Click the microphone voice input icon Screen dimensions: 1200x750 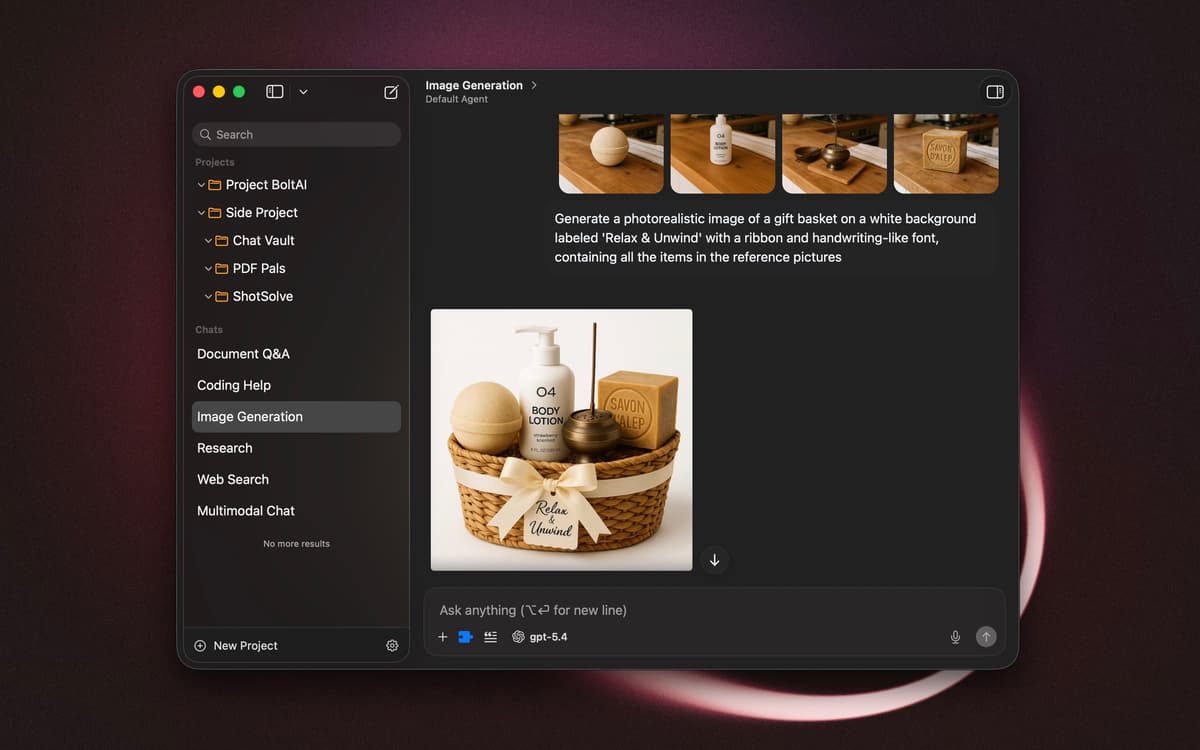point(955,637)
